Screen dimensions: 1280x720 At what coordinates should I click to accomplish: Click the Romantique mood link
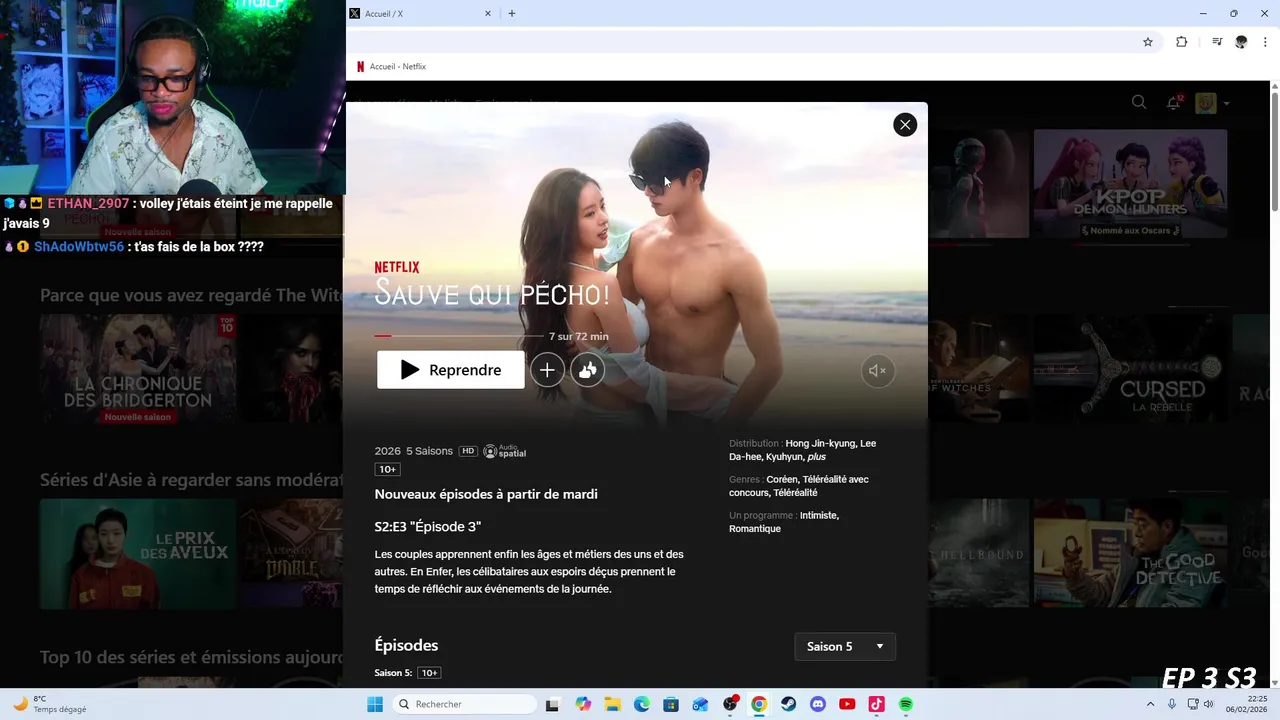pyautogui.click(x=754, y=529)
